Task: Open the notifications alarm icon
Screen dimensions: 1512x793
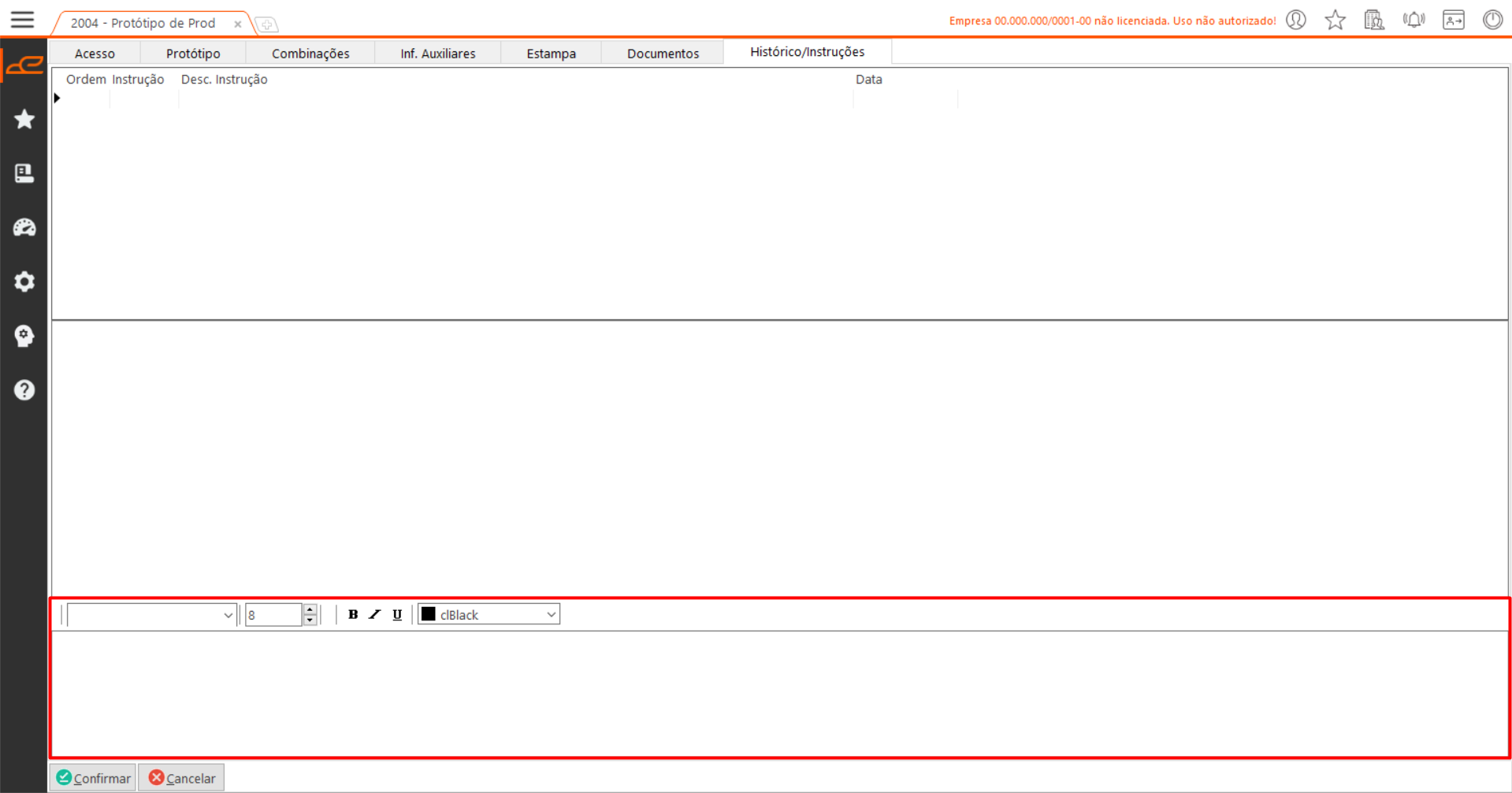Action: (1414, 20)
